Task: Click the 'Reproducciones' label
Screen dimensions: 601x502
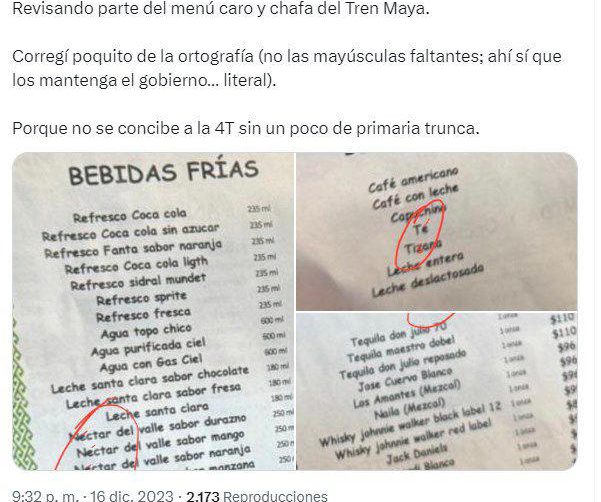Action: coord(275,496)
